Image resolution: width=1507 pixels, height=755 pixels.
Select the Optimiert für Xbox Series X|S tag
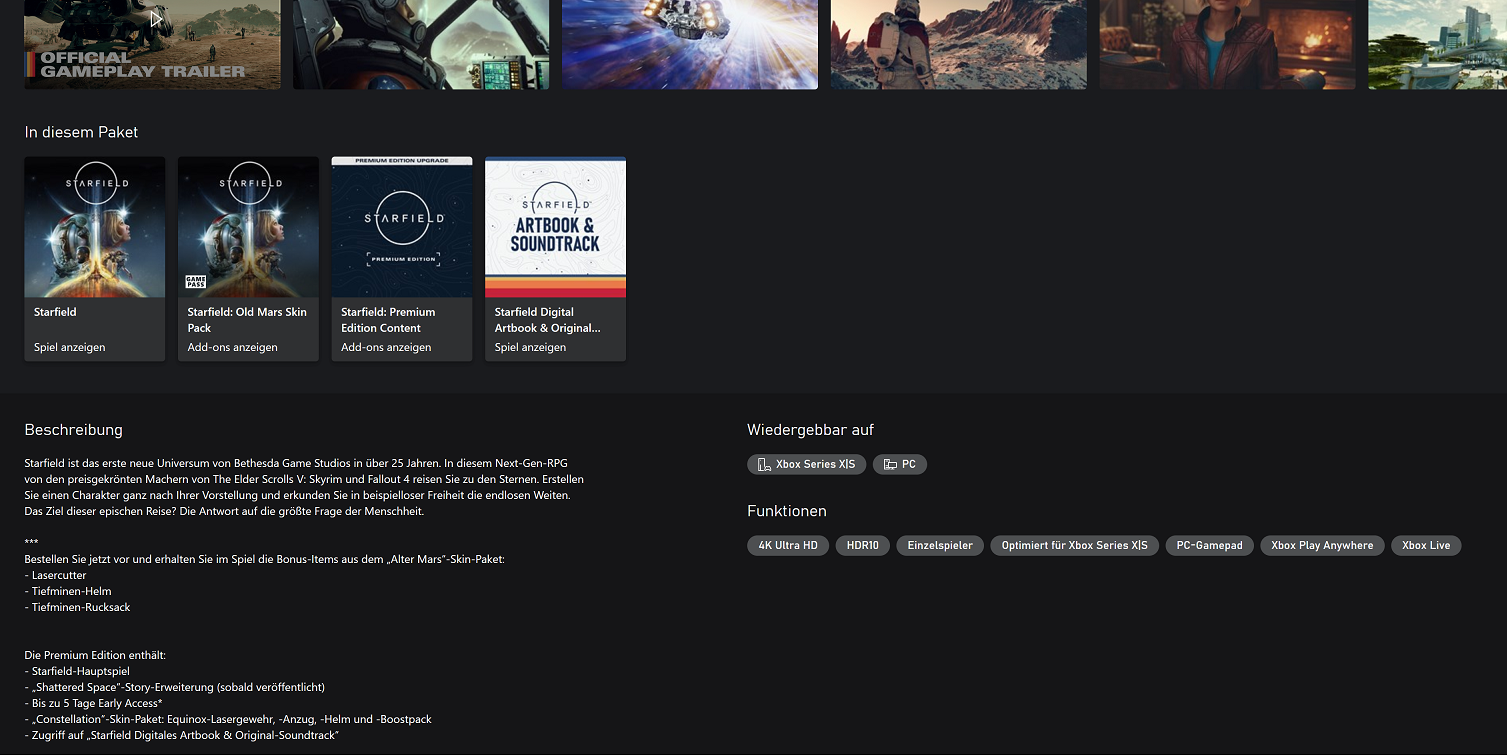coord(1075,546)
